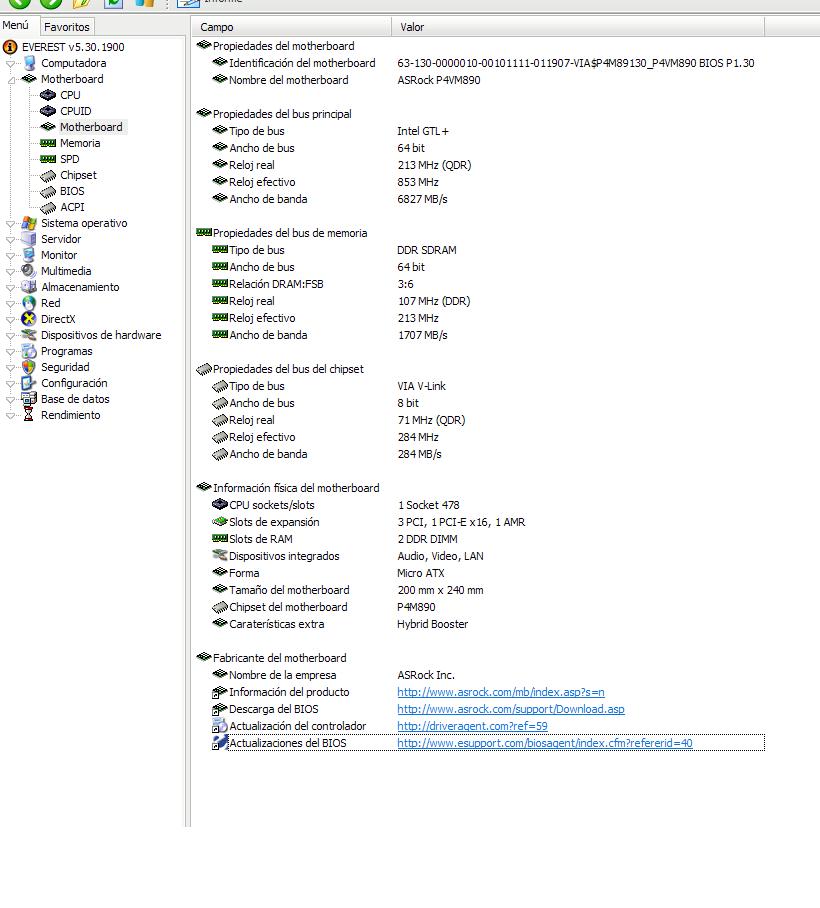The height and width of the screenshot is (908, 820).
Task: Click the Sistema operativo Windows flag icon
Action: coord(29,224)
